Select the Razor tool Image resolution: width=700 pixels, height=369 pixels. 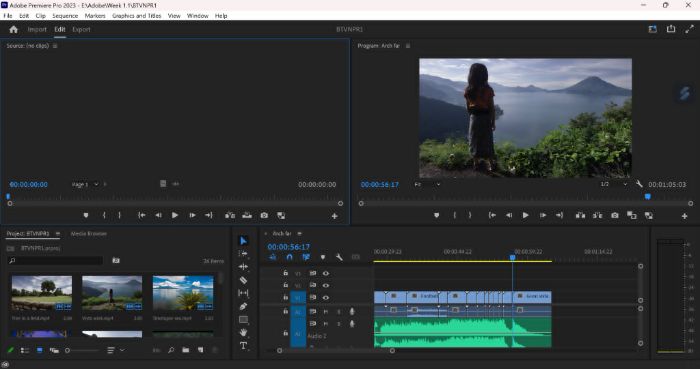[x=243, y=280]
